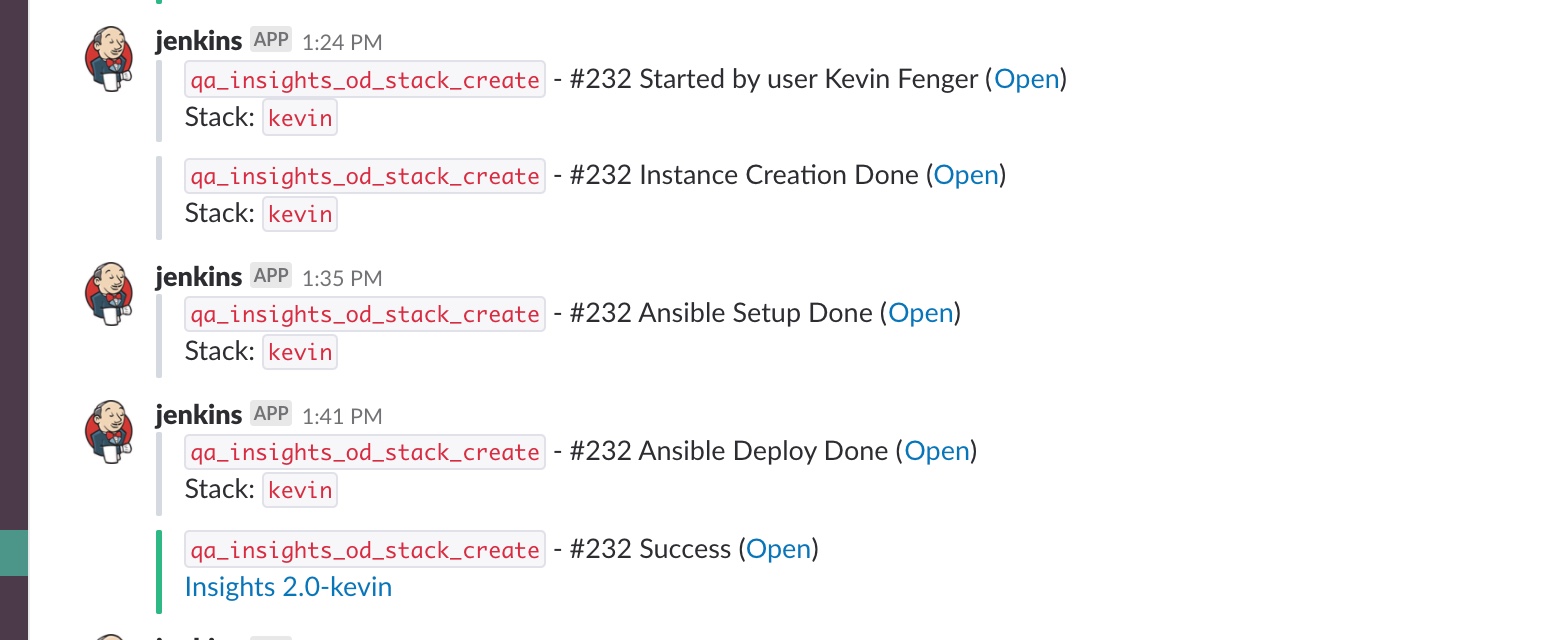This screenshot has width=1544, height=640.
Task: Click Jenkins avatar on 1:24 PM message
Action: [x=109, y=58]
